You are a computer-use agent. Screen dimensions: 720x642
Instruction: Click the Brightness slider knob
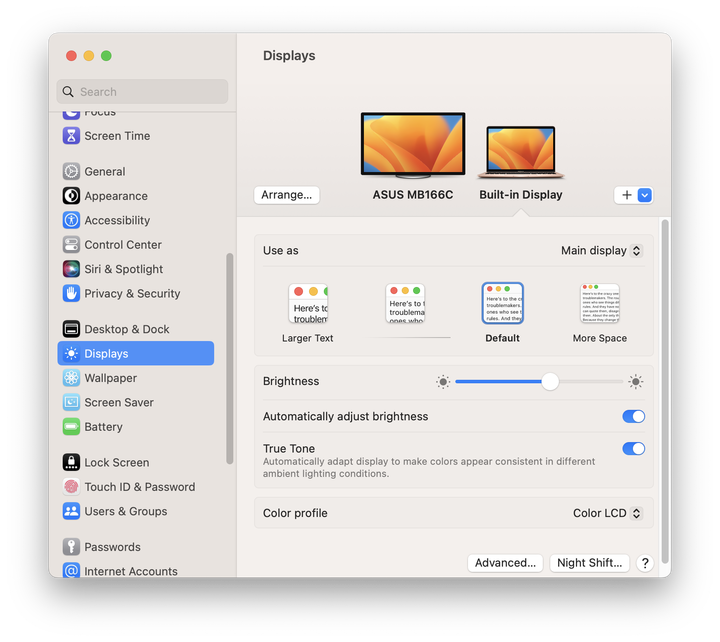coord(550,381)
